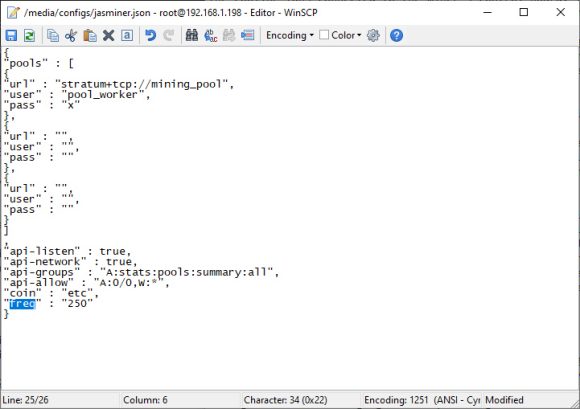Click the "250" freq value text
The image size is (580, 409).
[x=77, y=304]
